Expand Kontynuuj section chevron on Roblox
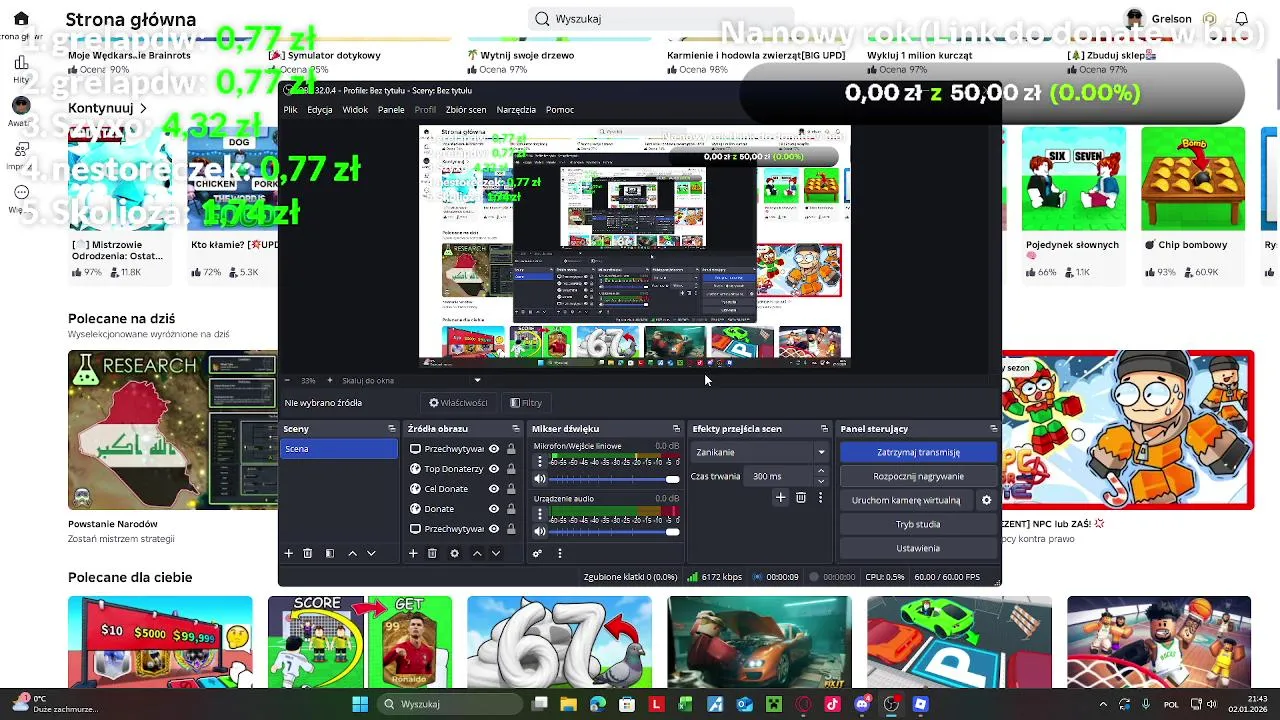1280x720 pixels. pyautogui.click(x=143, y=108)
